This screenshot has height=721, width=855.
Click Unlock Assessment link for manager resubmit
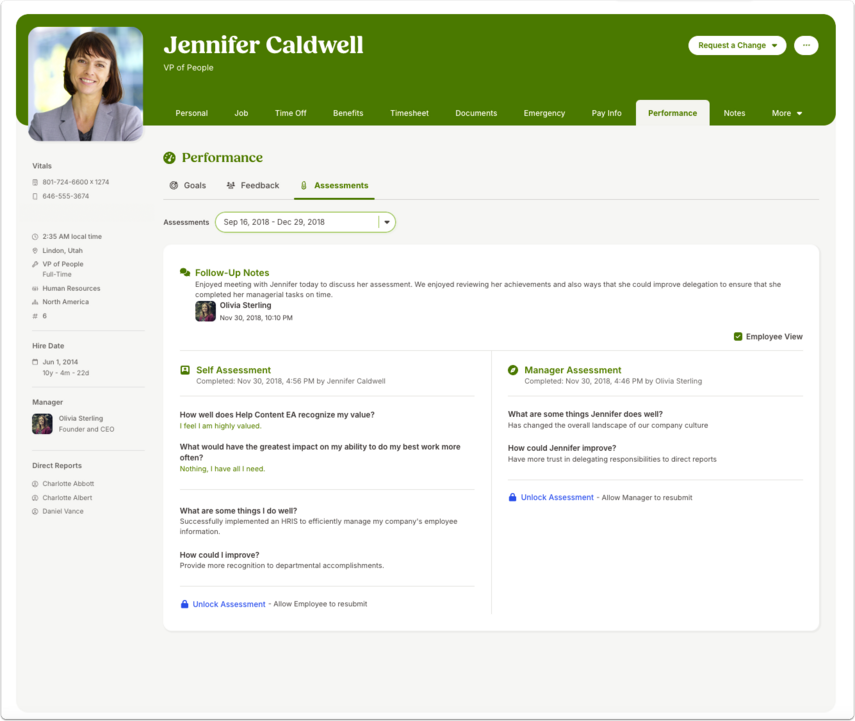[557, 497]
